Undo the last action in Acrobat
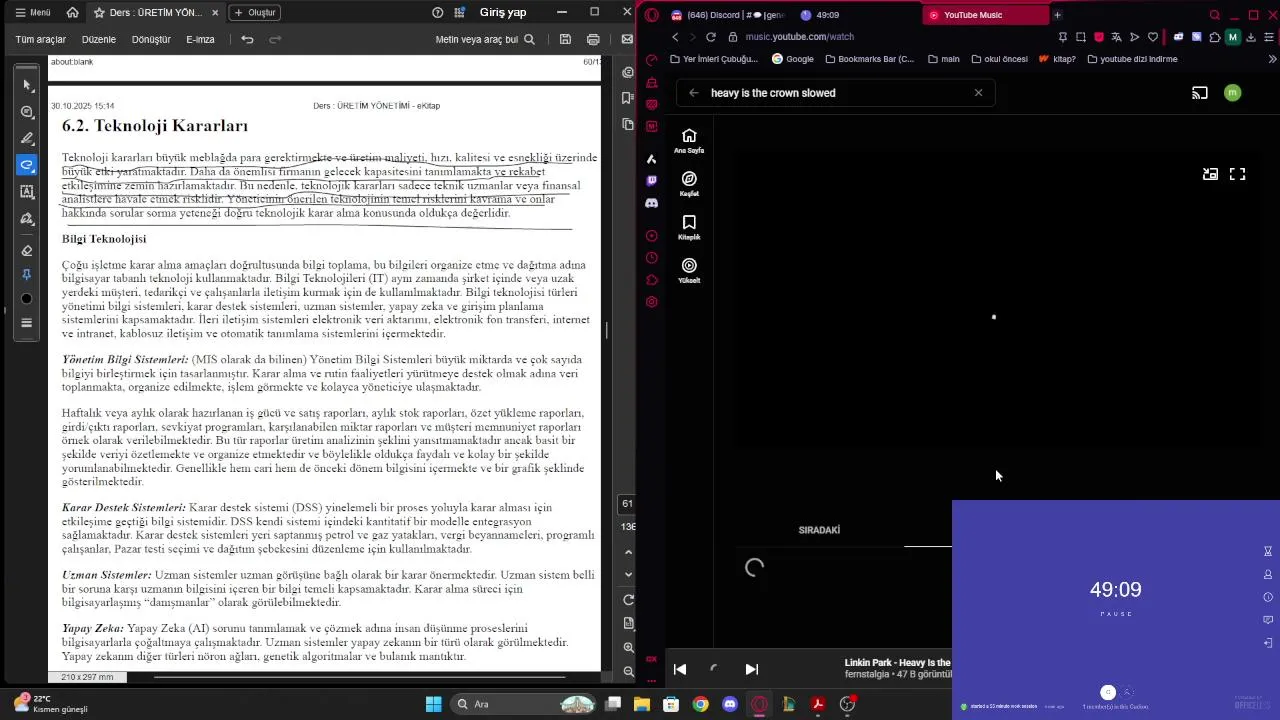The image size is (1280, 720). 247,40
